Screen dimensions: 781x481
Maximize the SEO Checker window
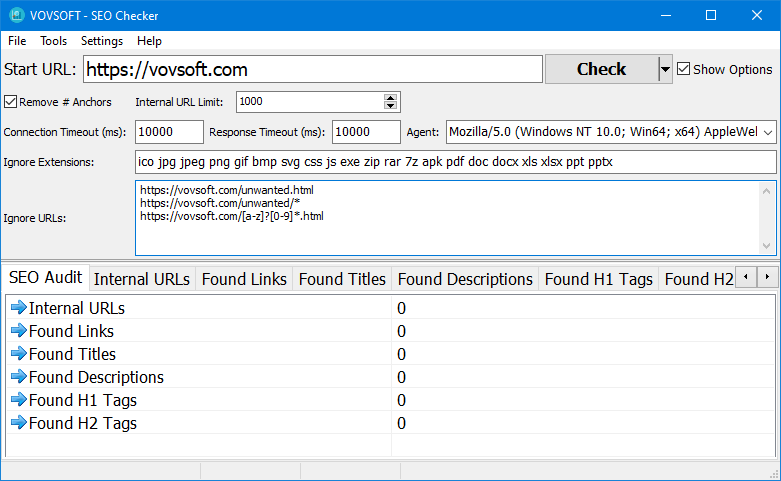tap(711, 15)
